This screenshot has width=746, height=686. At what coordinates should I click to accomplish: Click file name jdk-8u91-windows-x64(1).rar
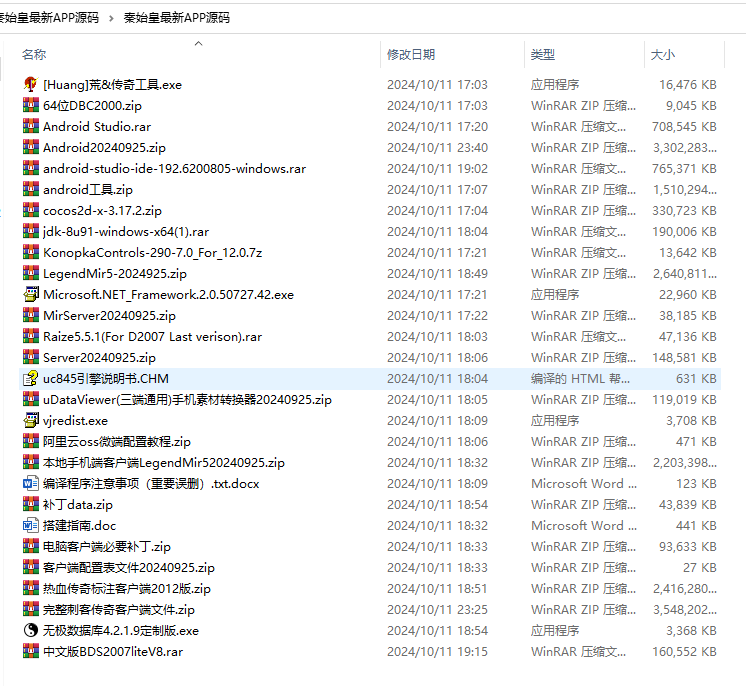[126, 232]
